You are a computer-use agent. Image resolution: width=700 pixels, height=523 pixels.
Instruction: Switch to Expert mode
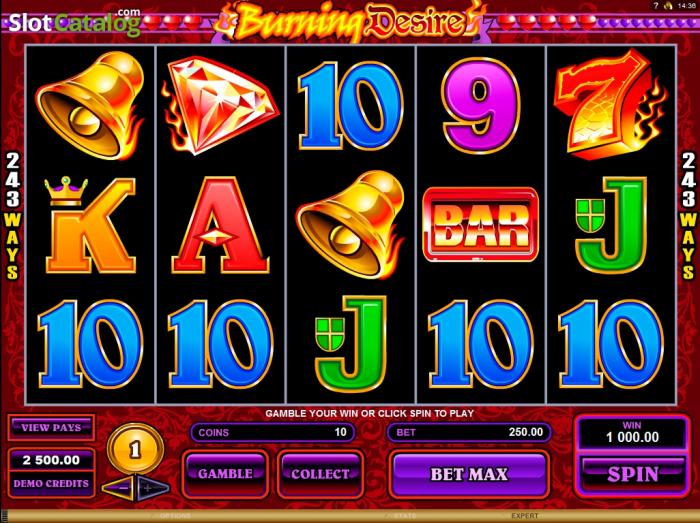(525, 516)
